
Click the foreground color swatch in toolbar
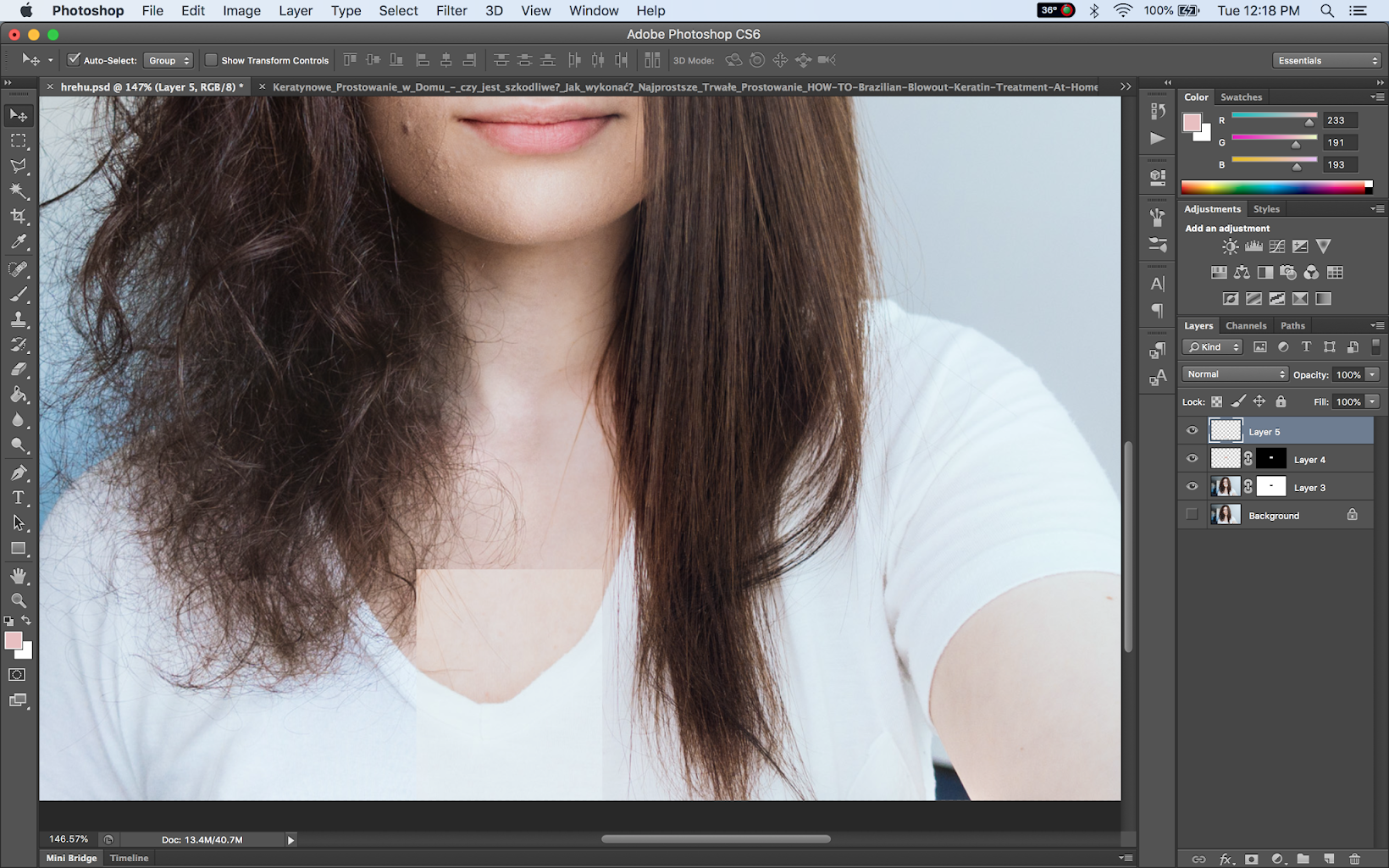point(14,641)
